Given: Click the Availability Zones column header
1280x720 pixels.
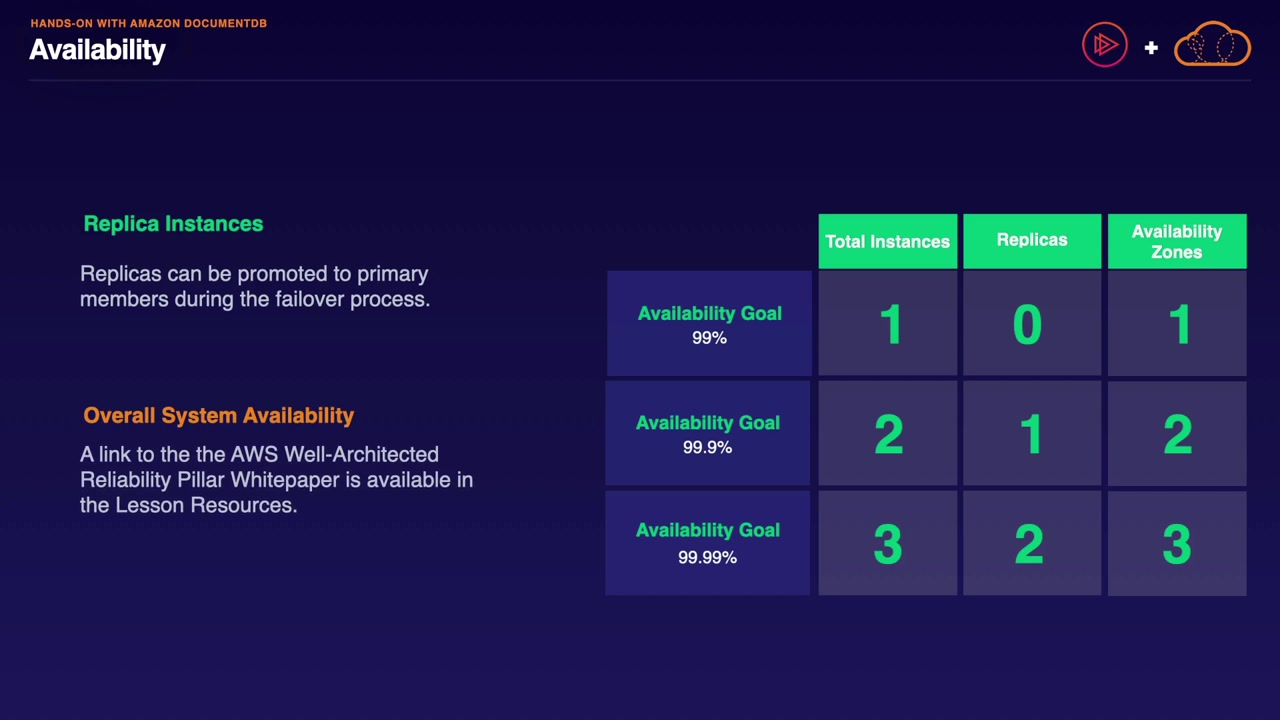Looking at the screenshot, I should click(1176, 242).
